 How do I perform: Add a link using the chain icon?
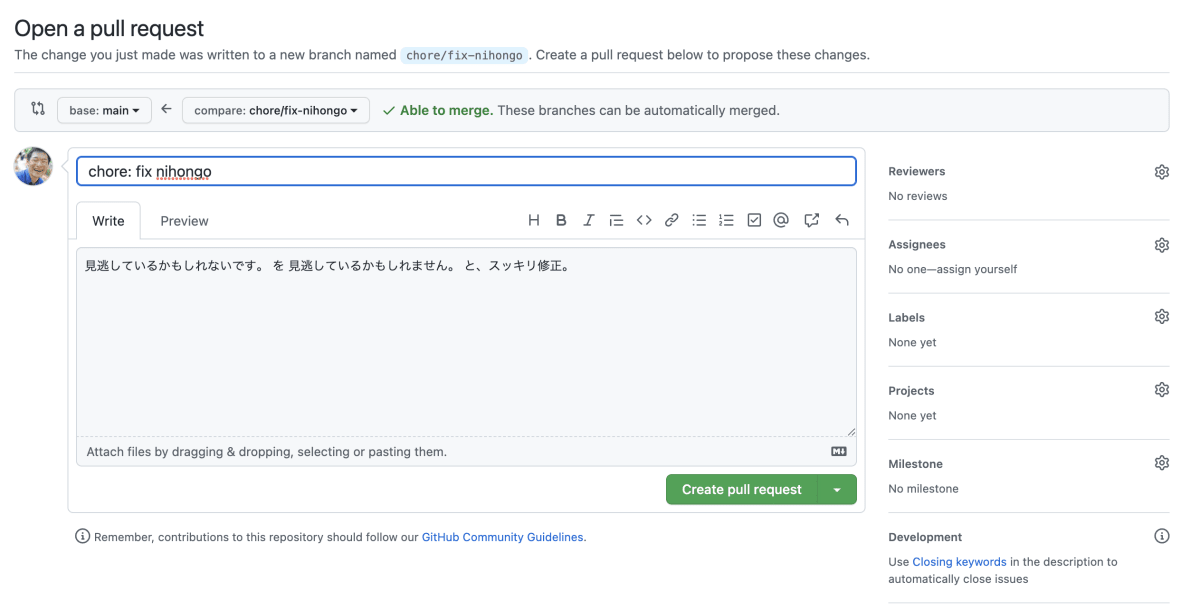pyautogui.click(x=672, y=220)
